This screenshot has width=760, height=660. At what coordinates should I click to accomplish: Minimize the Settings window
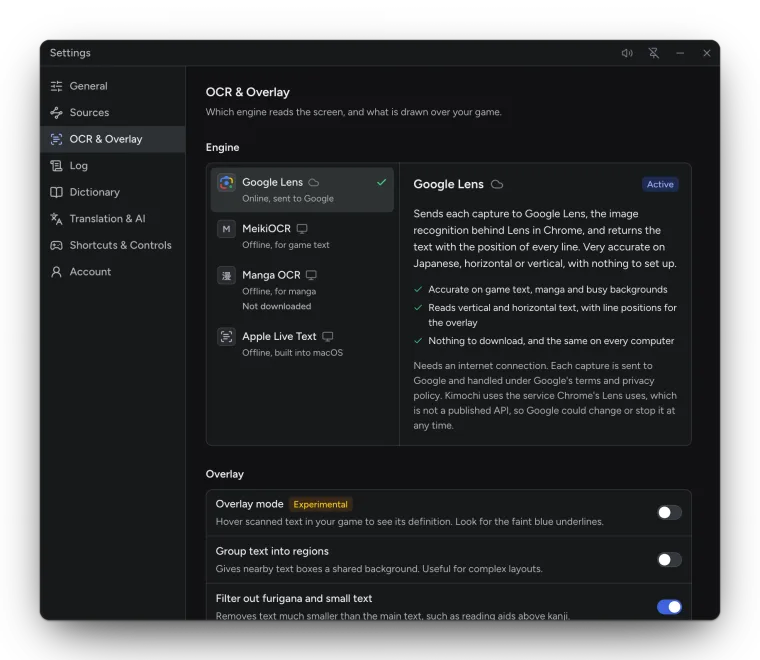(680, 53)
